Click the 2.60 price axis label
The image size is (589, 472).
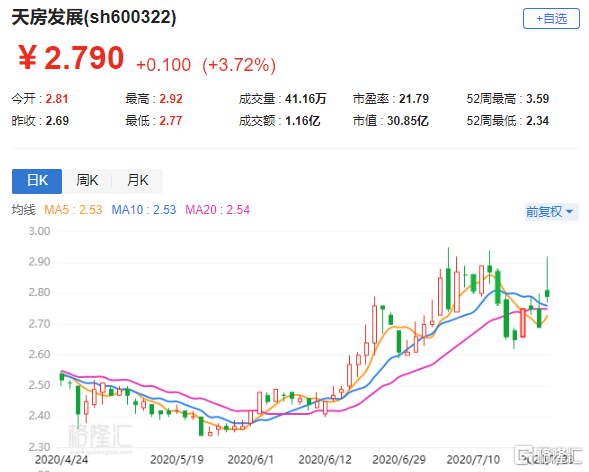pyautogui.click(x=39, y=354)
